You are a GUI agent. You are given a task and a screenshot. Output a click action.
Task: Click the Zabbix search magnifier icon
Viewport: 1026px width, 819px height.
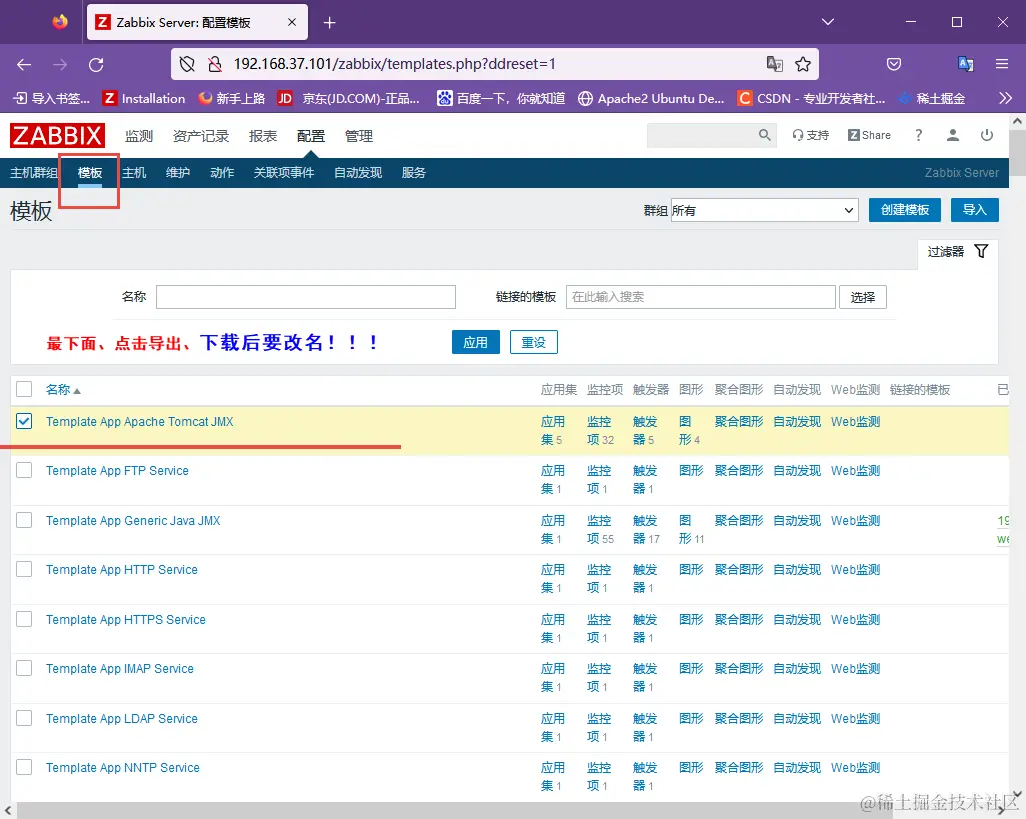tap(764, 134)
